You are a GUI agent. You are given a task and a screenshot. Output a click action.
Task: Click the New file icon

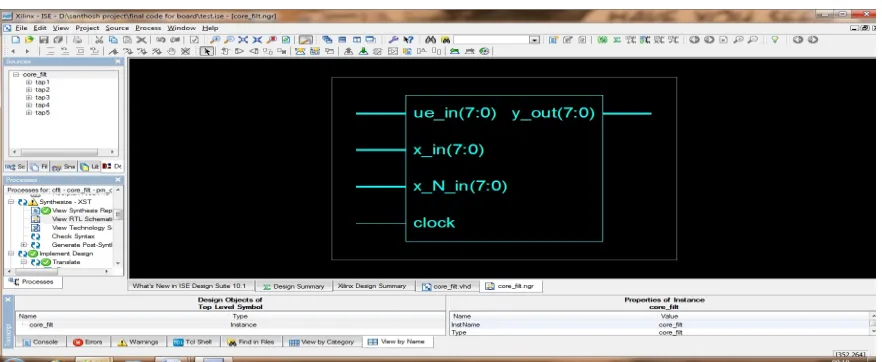pyautogui.click(x=16, y=40)
